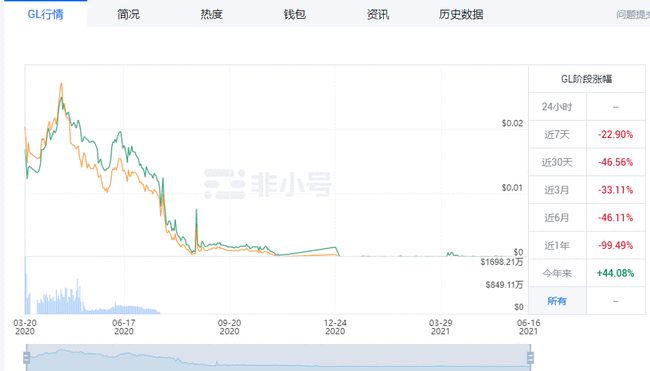Switch to the GL行情 tab
650x371 pixels.
click(x=45, y=14)
